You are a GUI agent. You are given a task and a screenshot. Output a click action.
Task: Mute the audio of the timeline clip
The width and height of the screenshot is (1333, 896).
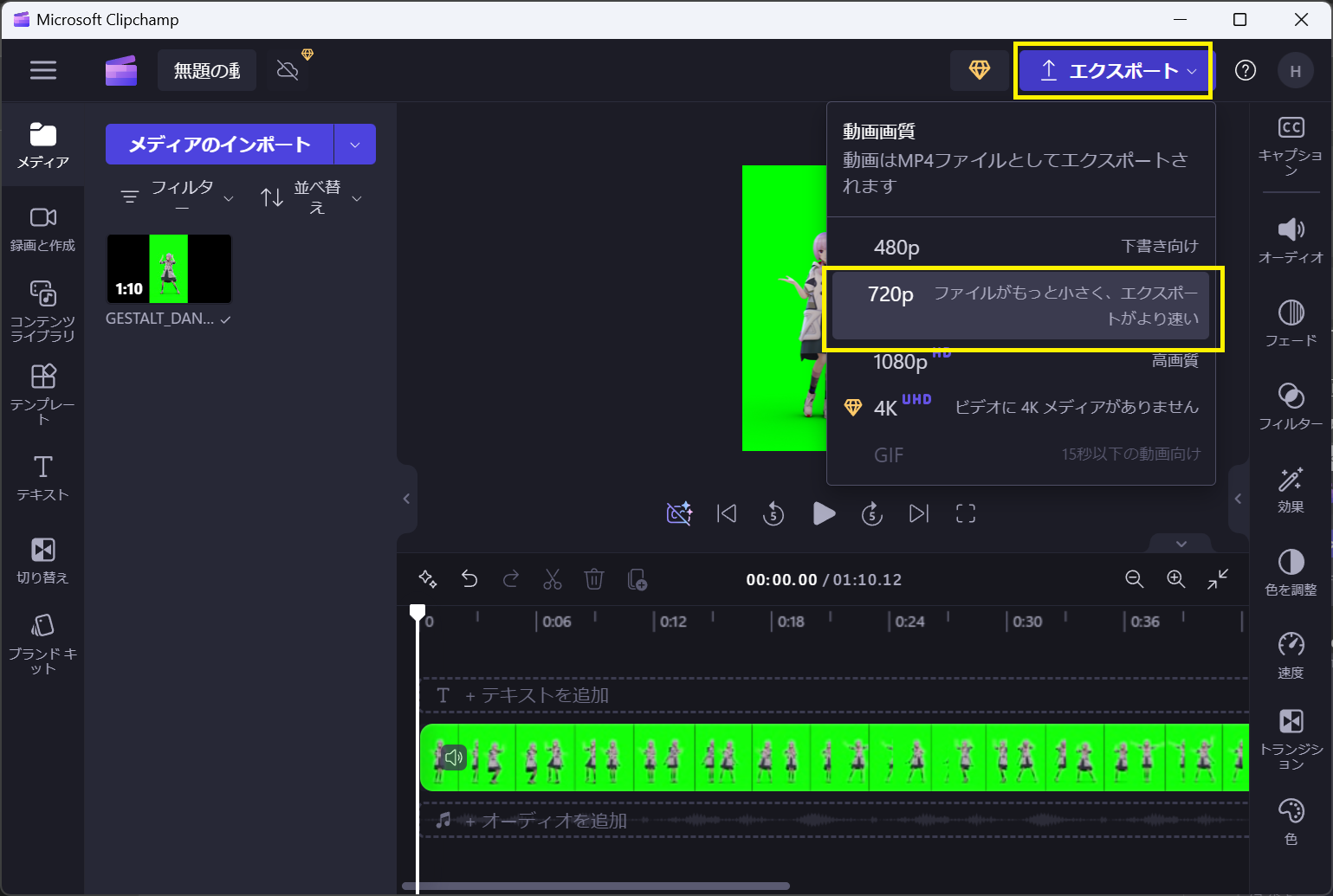click(453, 757)
